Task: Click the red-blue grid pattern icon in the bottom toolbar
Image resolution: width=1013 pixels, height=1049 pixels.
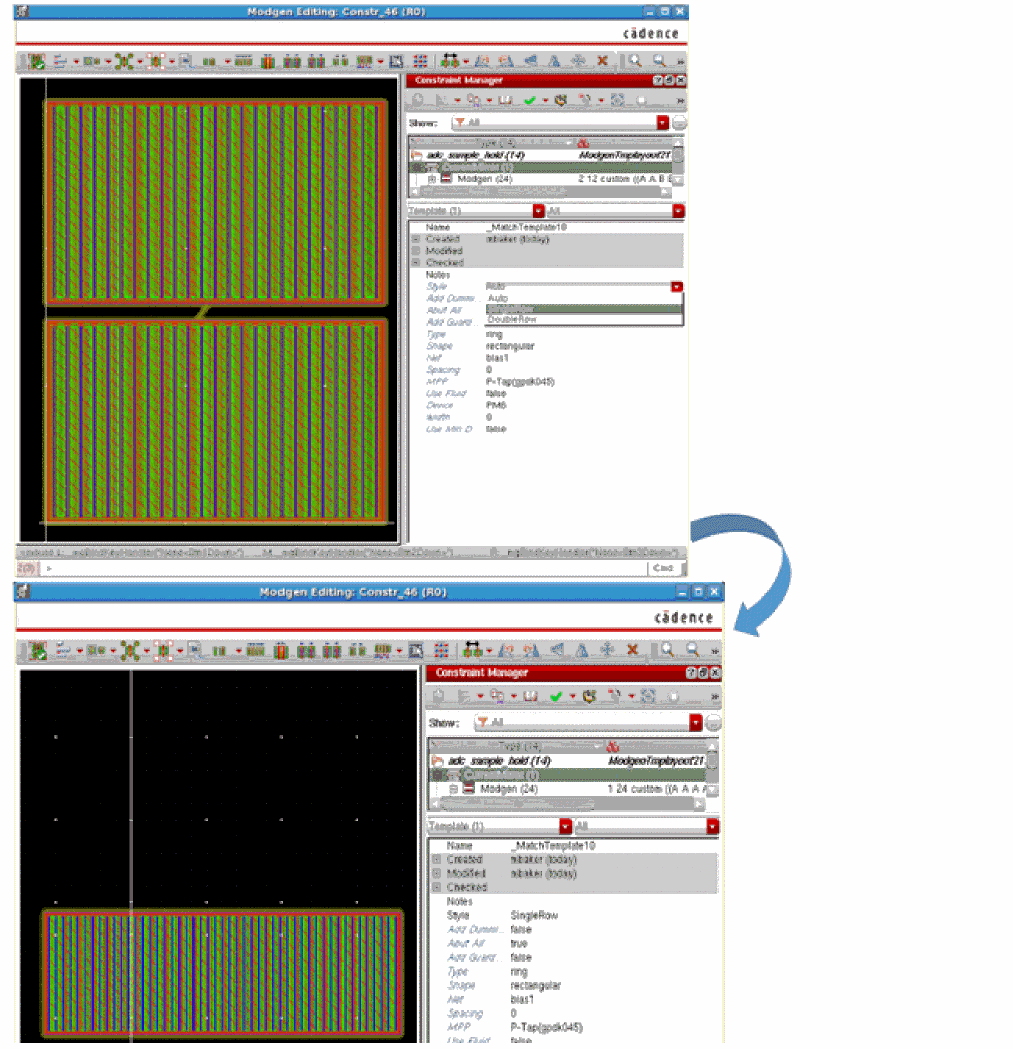Action: click(x=442, y=650)
